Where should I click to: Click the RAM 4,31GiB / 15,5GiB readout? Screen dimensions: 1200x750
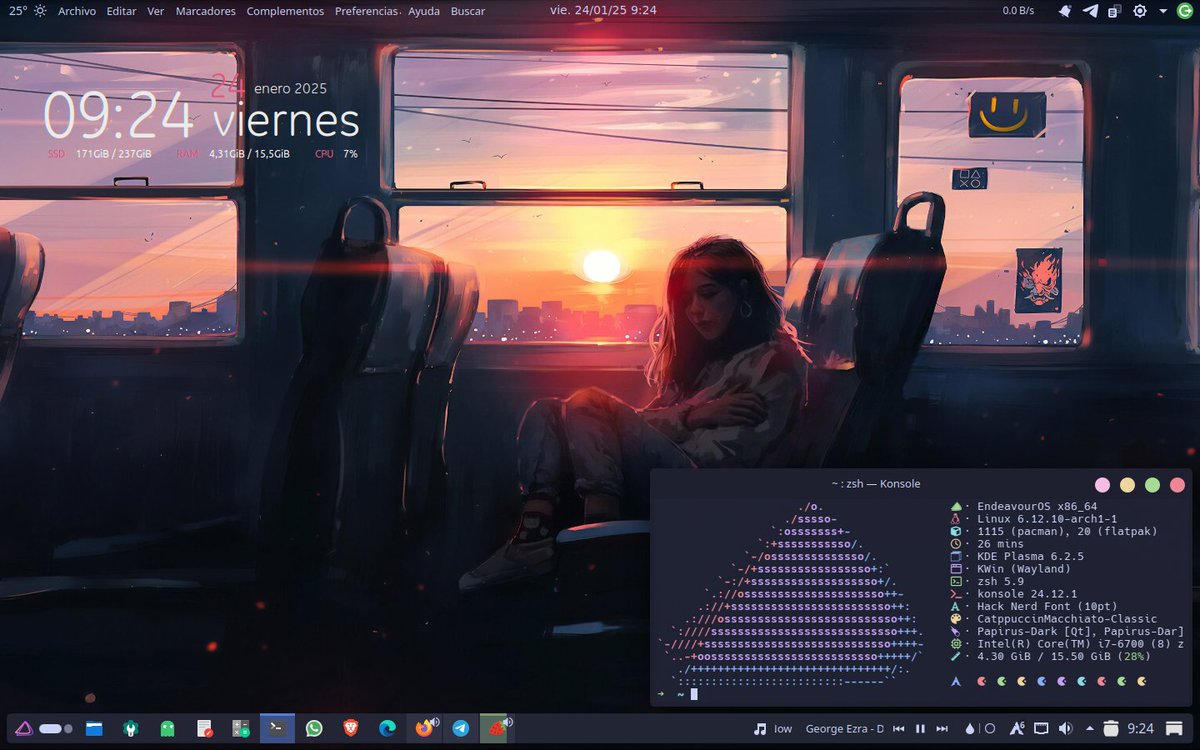[233, 154]
